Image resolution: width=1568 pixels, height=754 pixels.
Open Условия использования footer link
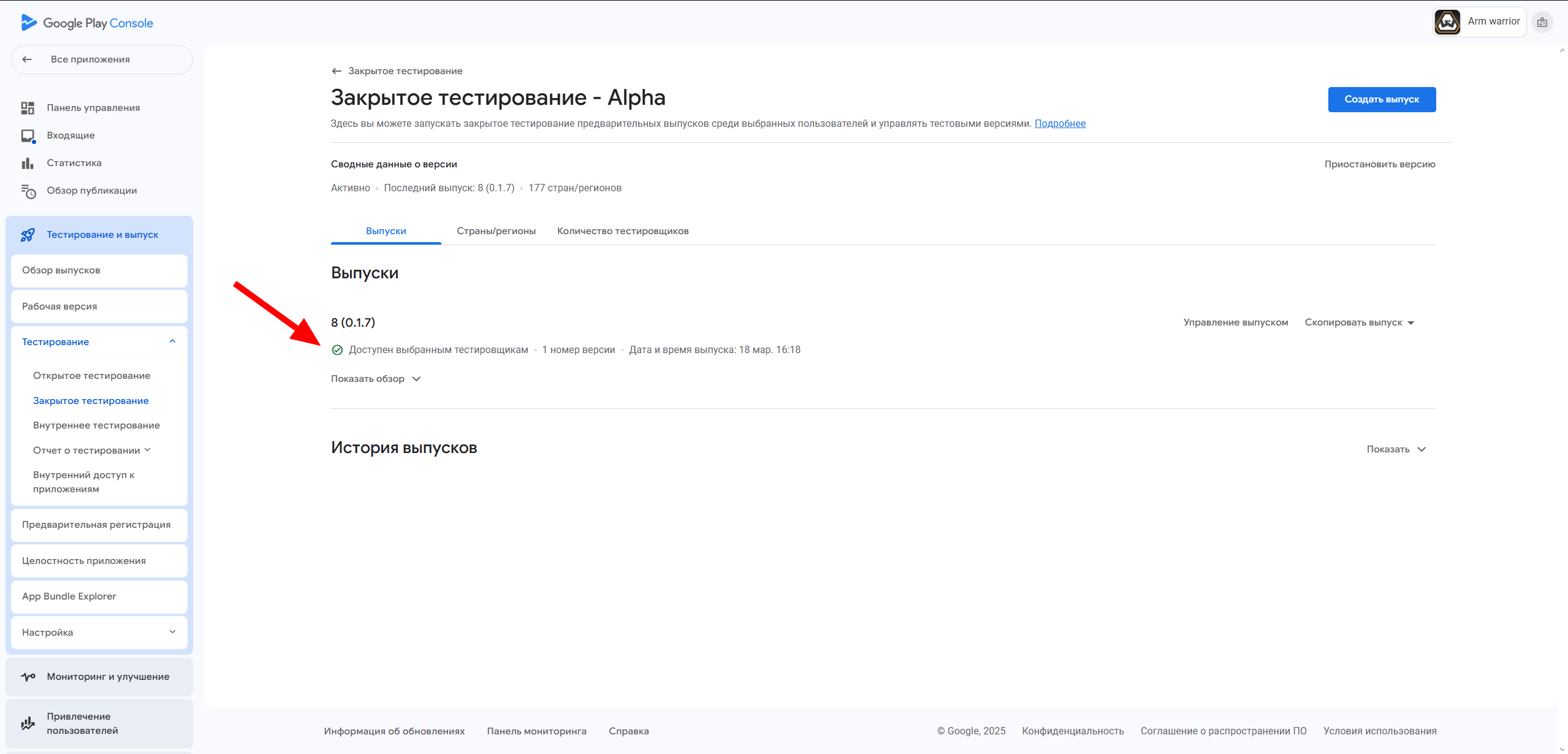coord(1380,731)
